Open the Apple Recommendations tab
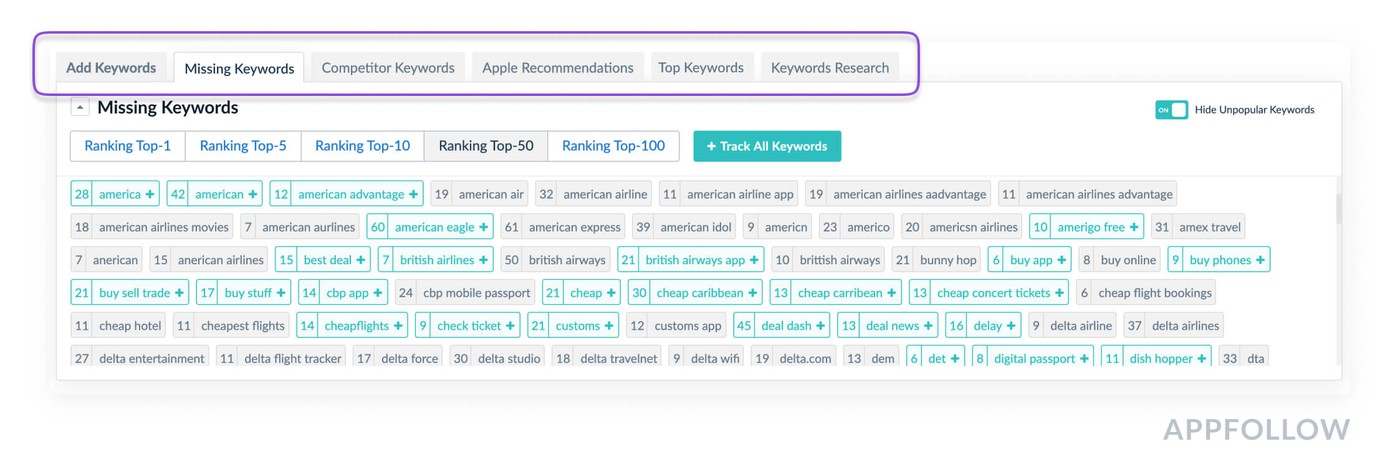The image size is (1400, 465). (558, 68)
